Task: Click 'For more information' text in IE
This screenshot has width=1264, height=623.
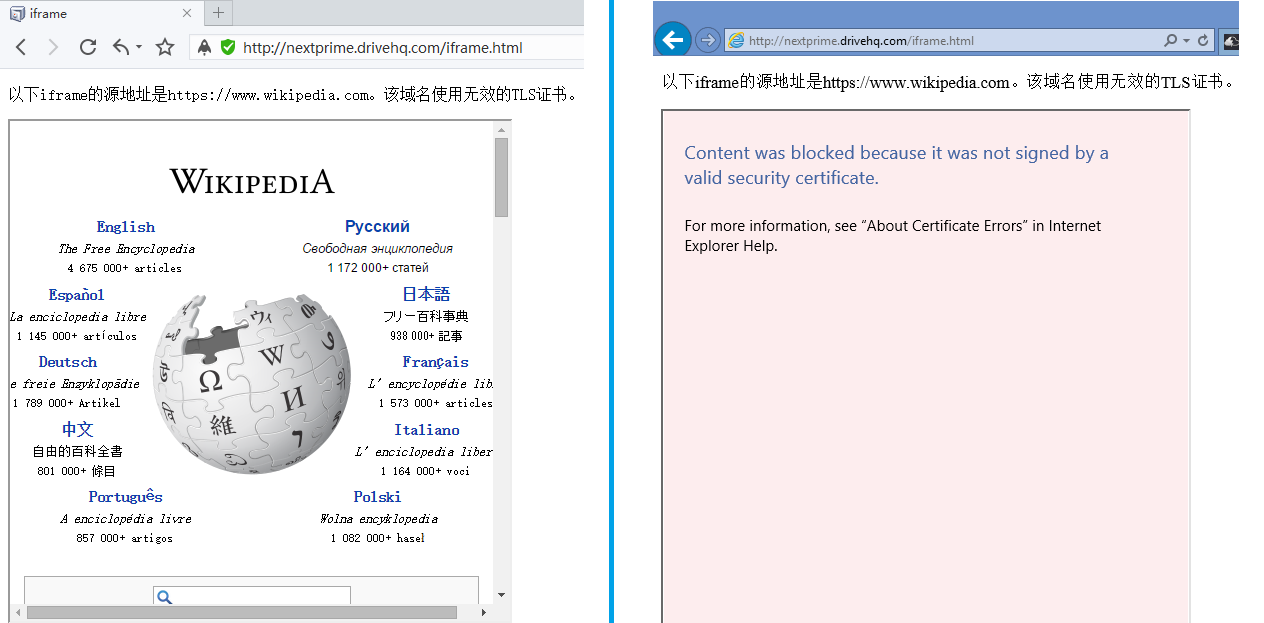Action: (x=892, y=235)
